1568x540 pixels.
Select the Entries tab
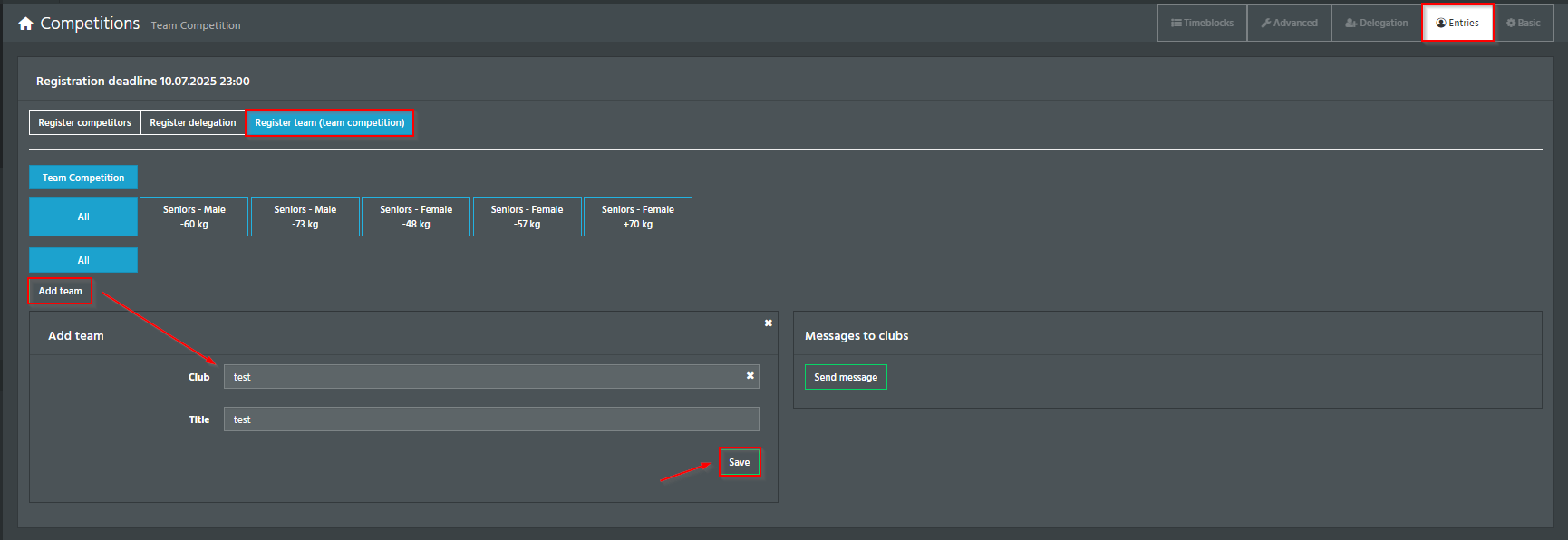click(1457, 23)
